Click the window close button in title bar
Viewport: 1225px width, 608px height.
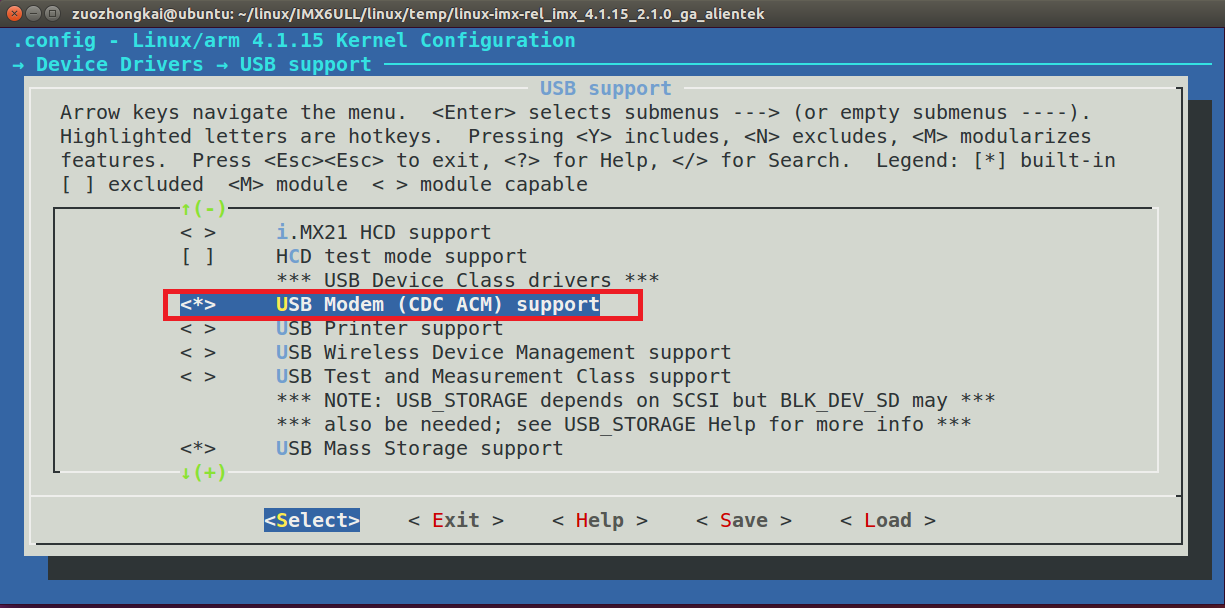click(13, 13)
